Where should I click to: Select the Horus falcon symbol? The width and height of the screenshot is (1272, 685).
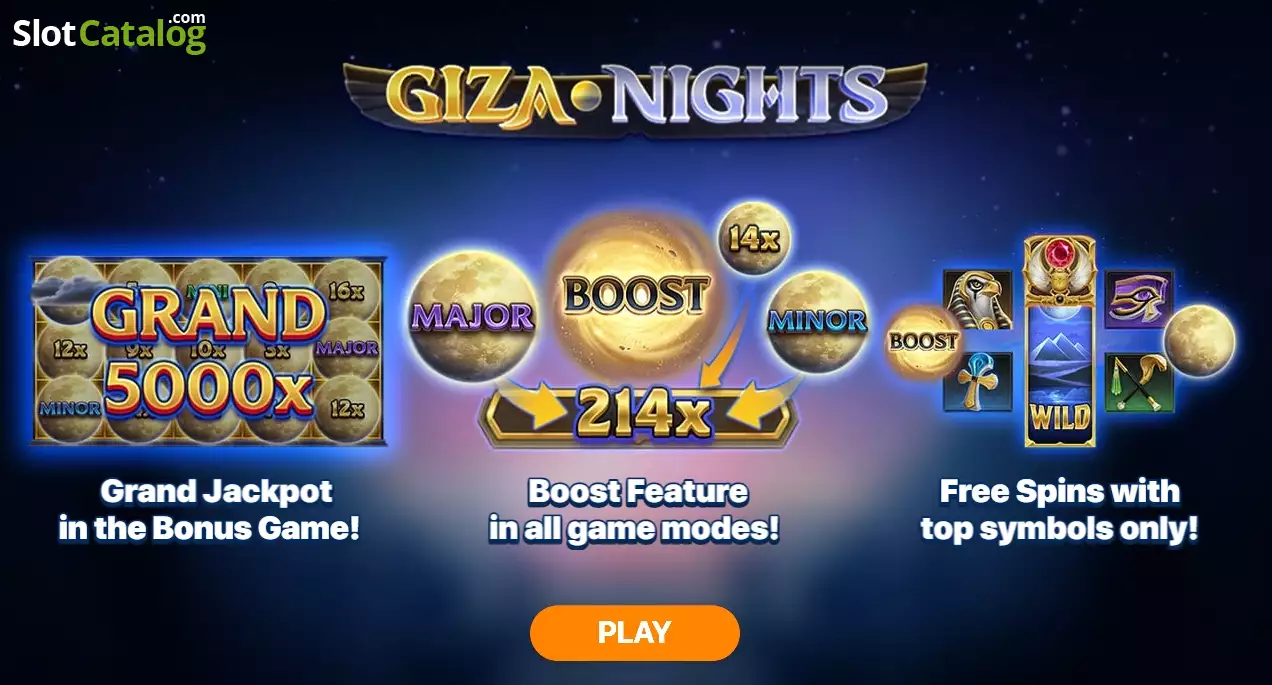978,299
